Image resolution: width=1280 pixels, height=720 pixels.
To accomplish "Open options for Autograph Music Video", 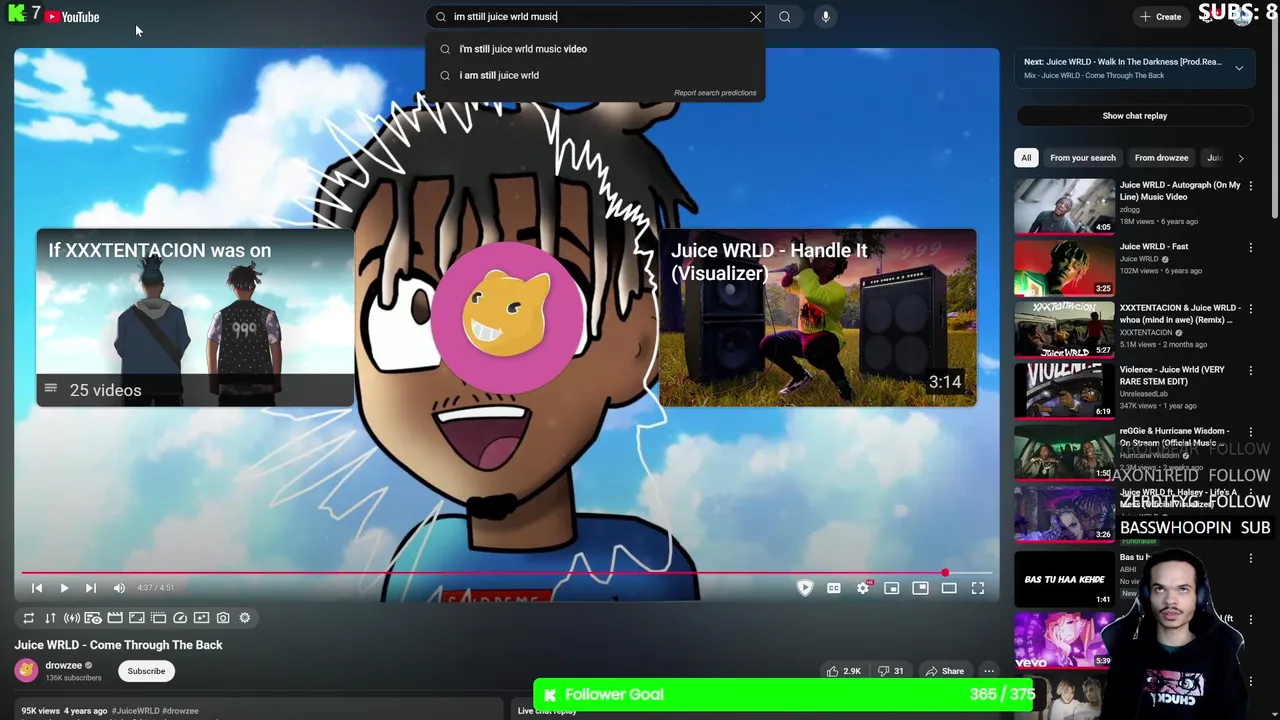I will tap(1250, 186).
